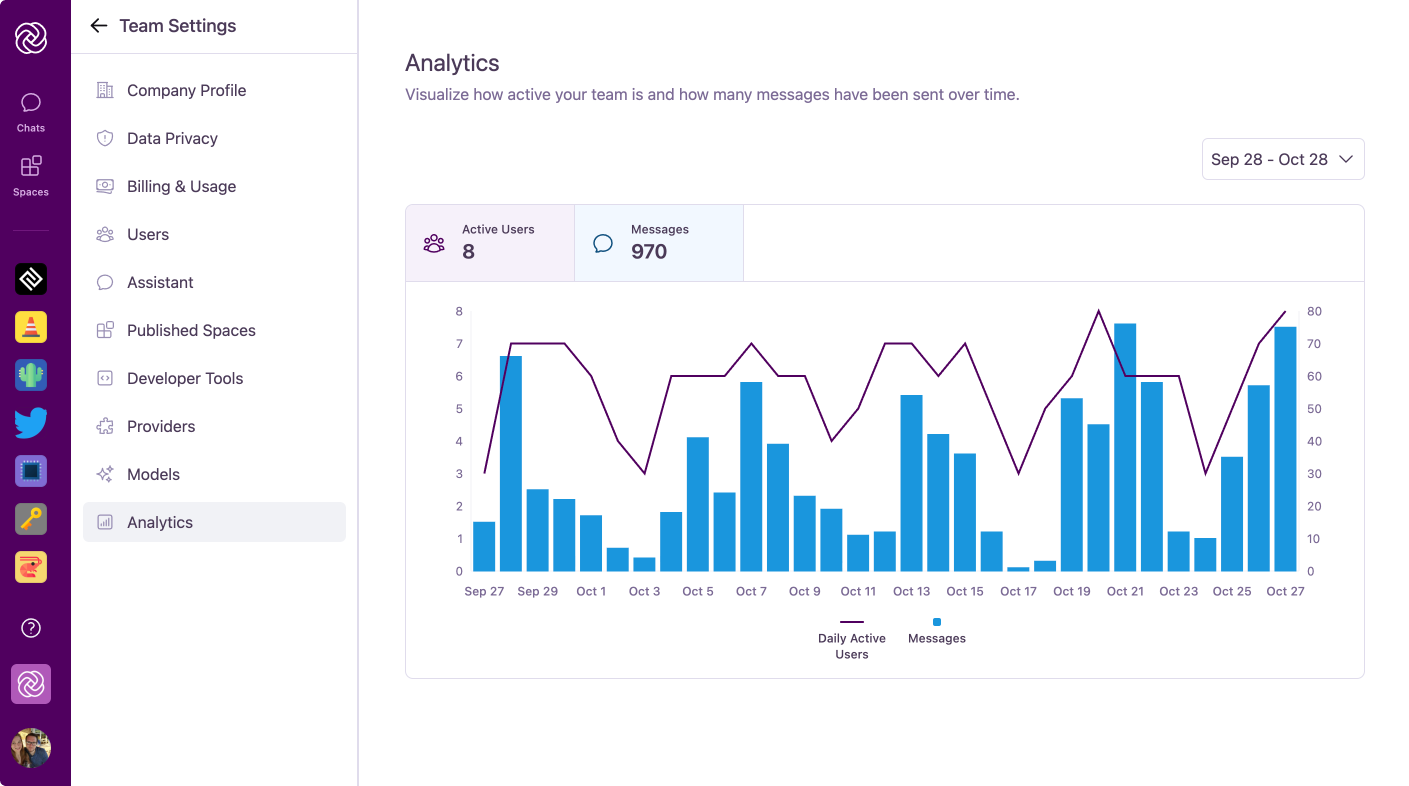The height and width of the screenshot is (786, 1409).
Task: Select the golden key workspace icon
Action: point(30,519)
